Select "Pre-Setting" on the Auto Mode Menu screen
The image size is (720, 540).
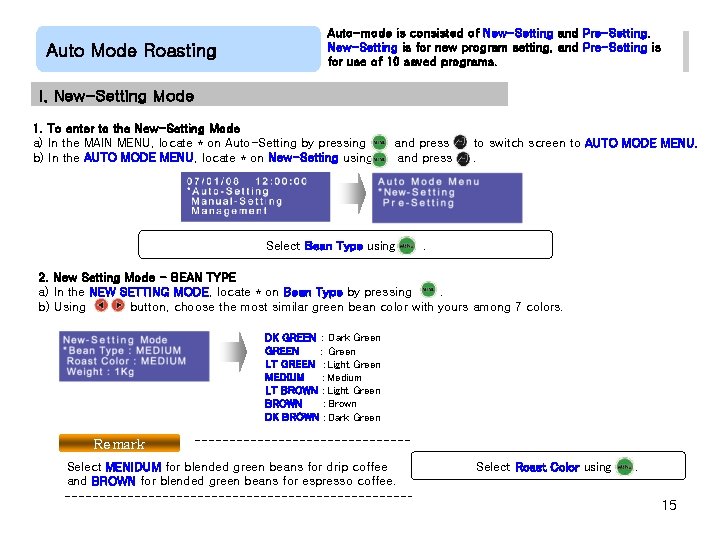[x=418, y=203]
